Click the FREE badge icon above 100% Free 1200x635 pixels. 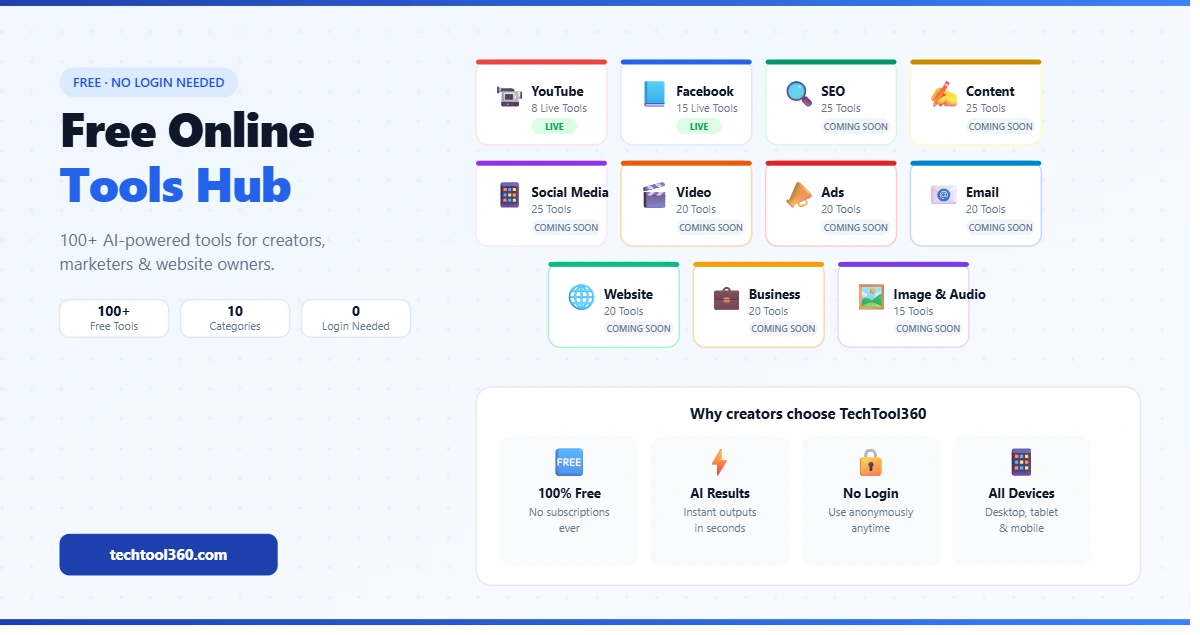click(x=569, y=462)
